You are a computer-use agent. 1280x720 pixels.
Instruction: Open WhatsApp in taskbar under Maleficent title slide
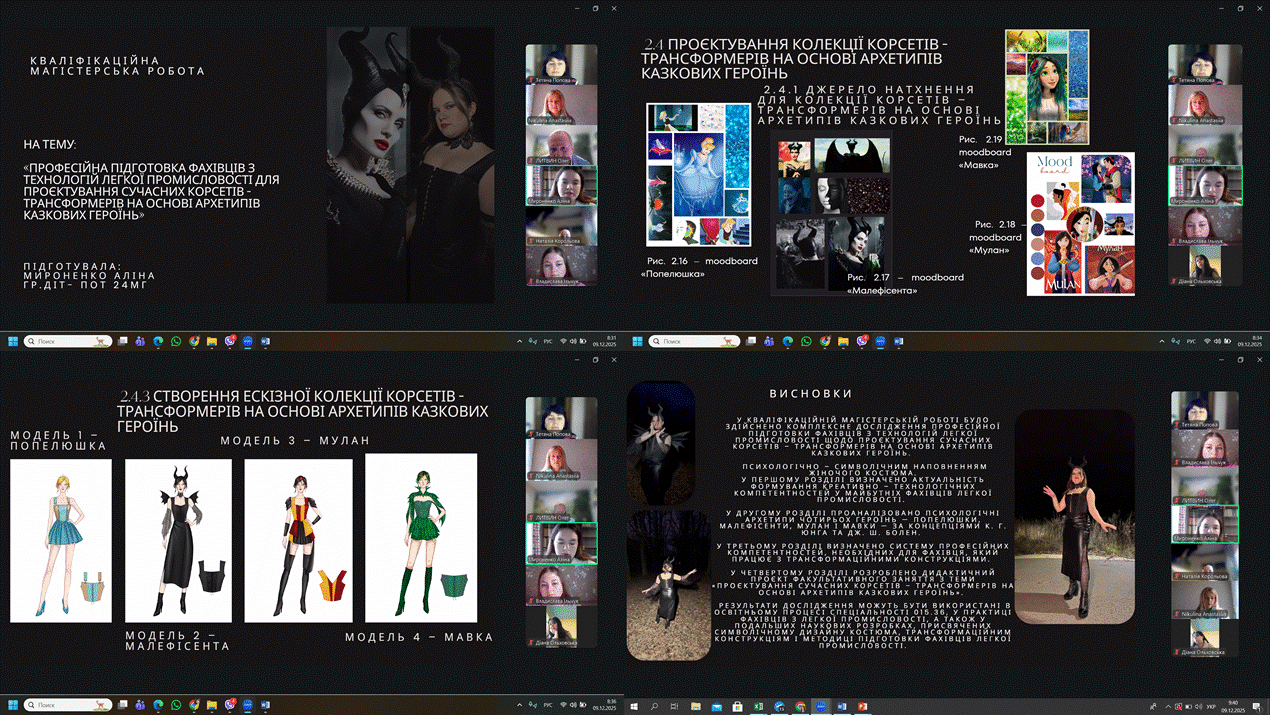coord(176,342)
